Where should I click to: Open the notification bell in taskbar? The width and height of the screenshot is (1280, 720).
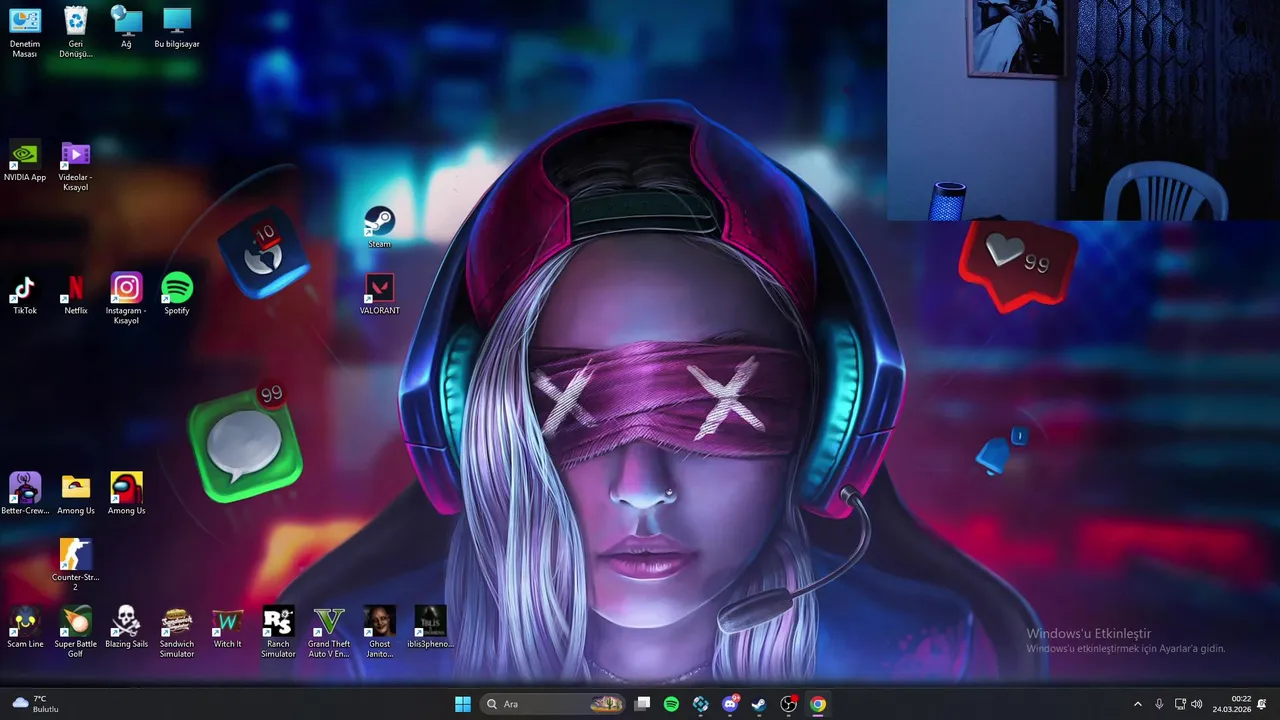point(1262,704)
